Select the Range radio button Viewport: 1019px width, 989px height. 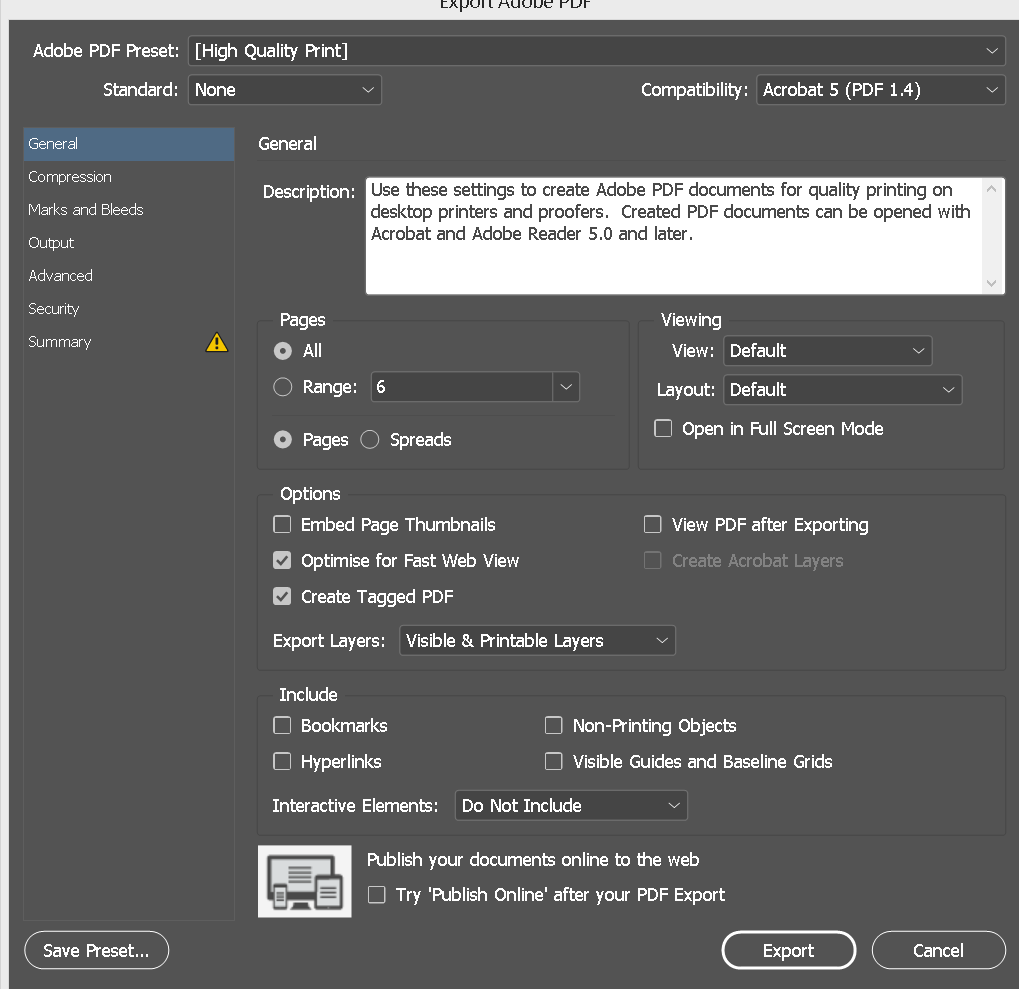[283, 387]
